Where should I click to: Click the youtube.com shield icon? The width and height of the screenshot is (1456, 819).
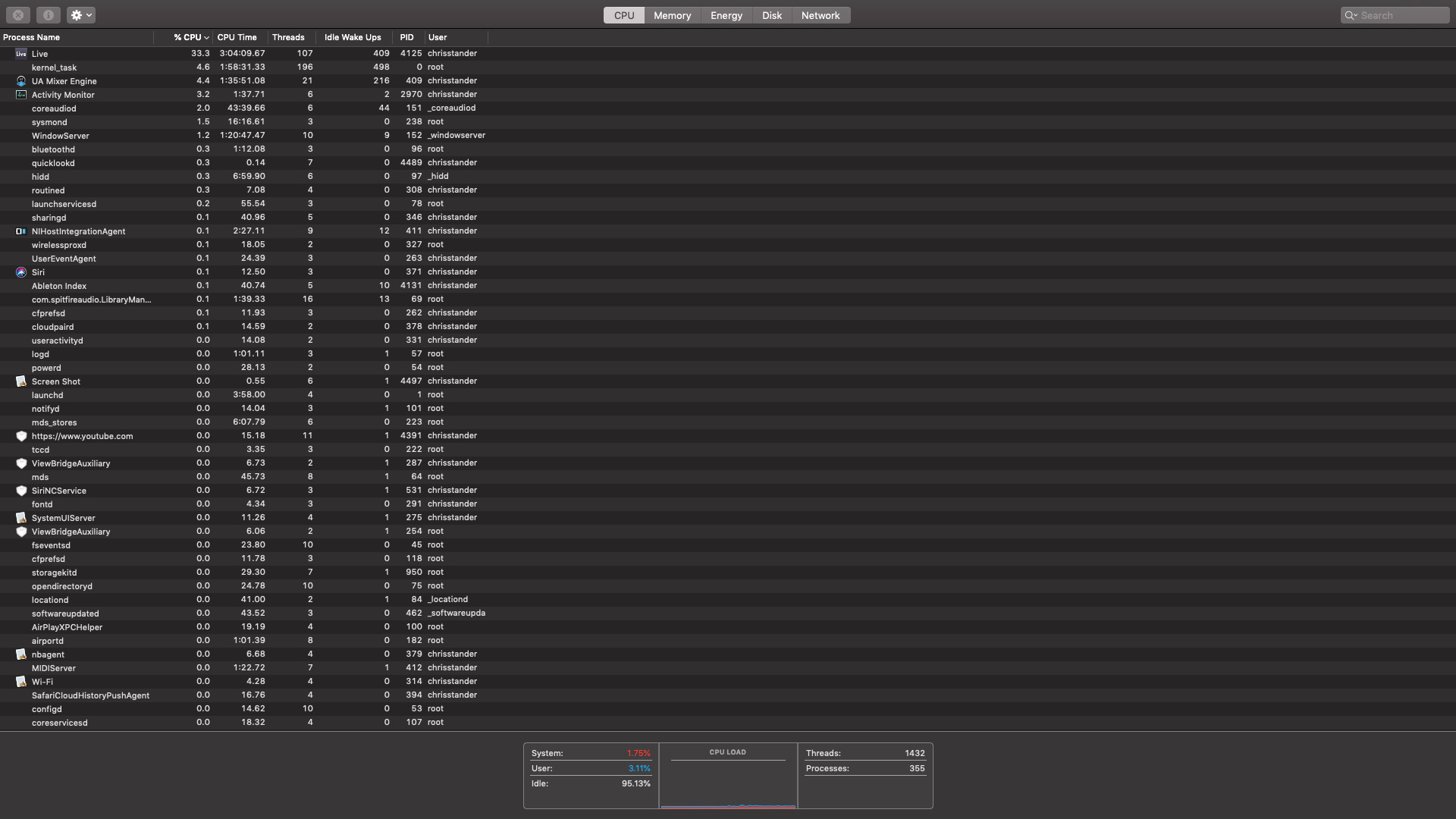21,436
